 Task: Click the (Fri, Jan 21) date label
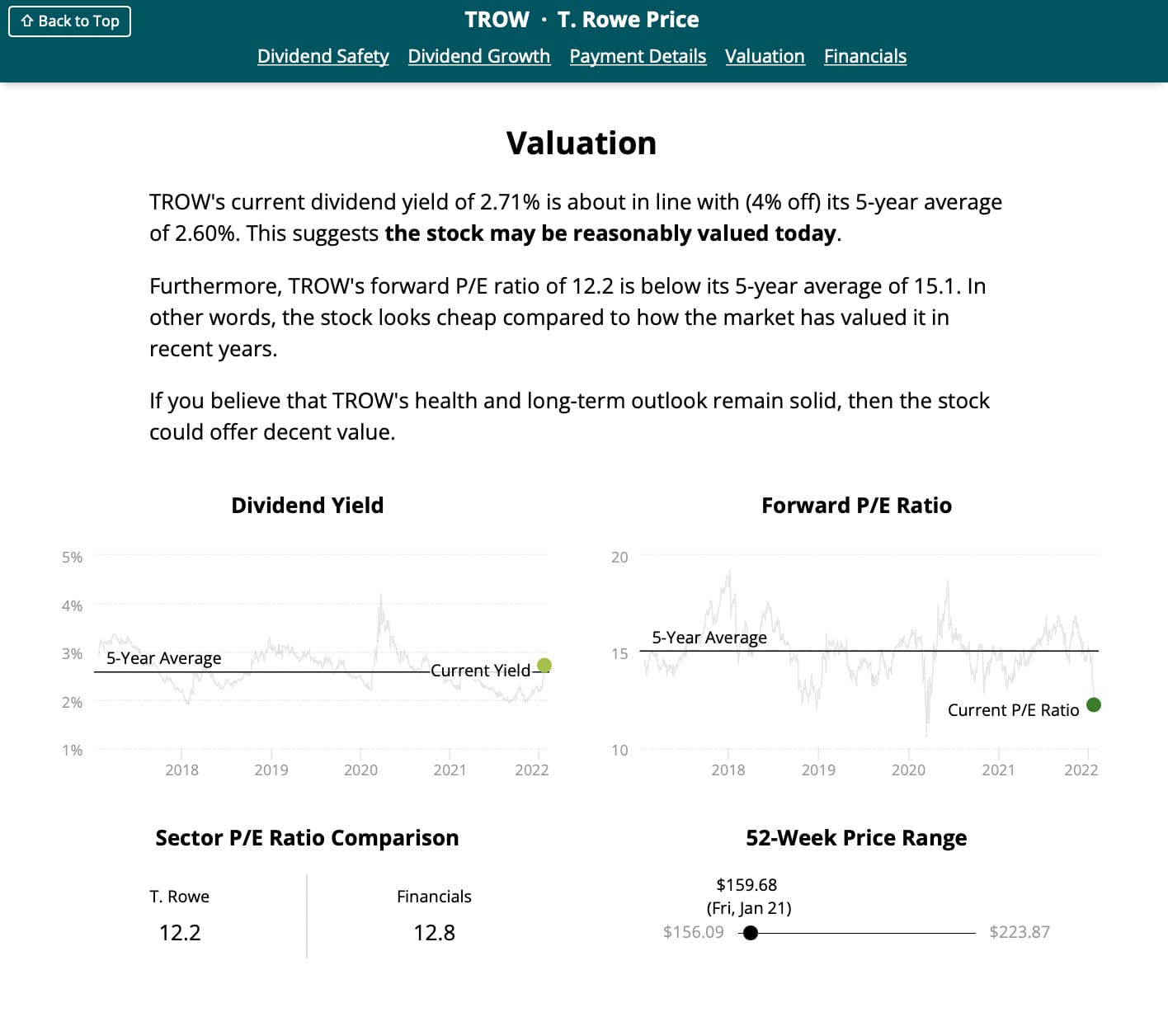pyautogui.click(x=749, y=908)
